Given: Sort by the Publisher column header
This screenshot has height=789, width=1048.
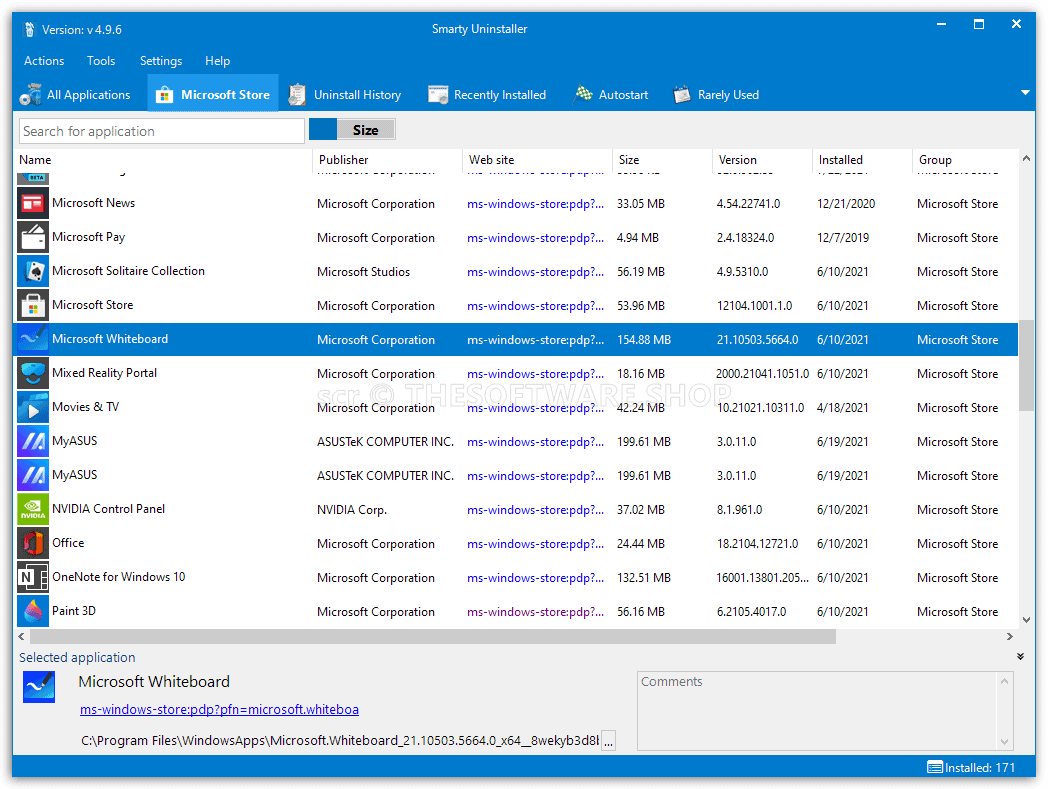Looking at the screenshot, I should point(388,160).
